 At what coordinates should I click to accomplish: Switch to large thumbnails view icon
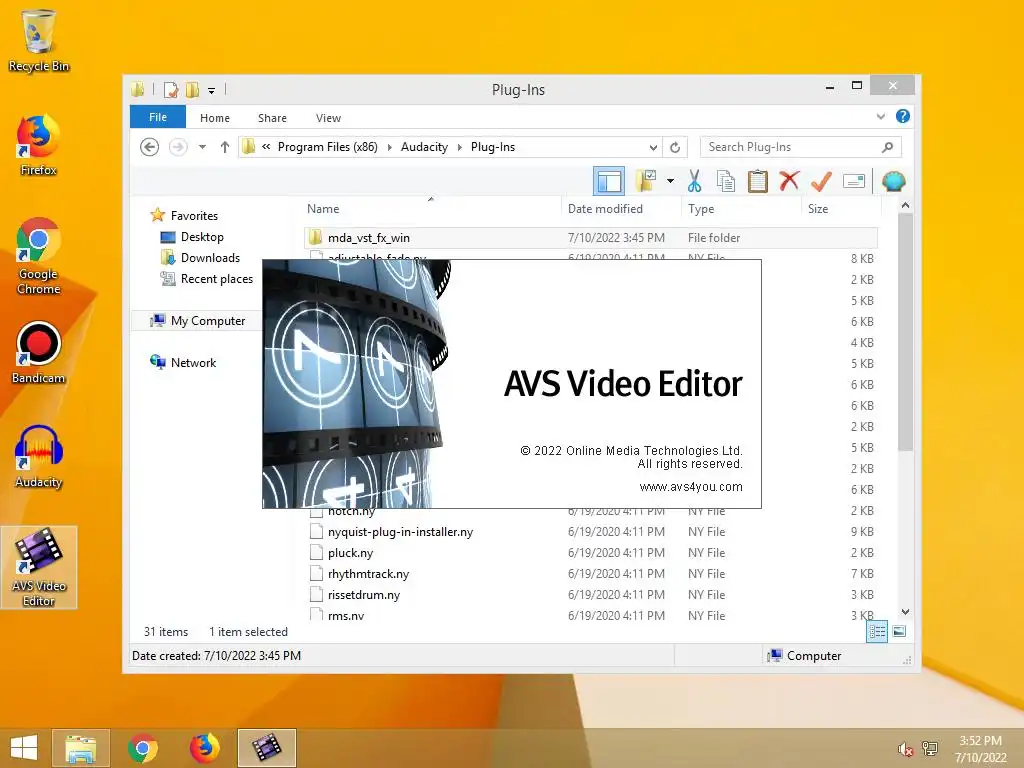coord(899,632)
